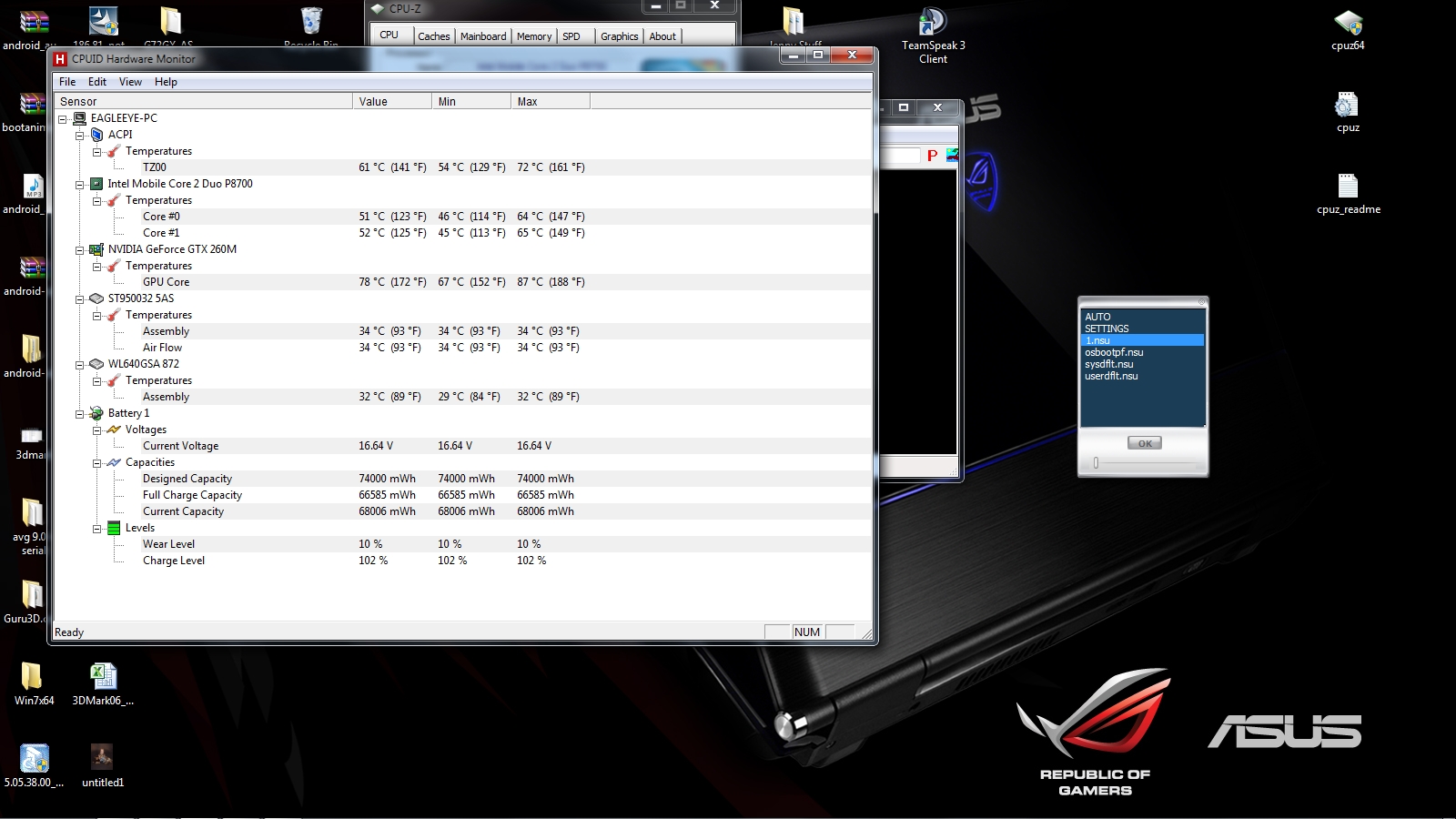Collapse the Voltages branch
This screenshot has width=1456, height=819.
[x=97, y=430]
